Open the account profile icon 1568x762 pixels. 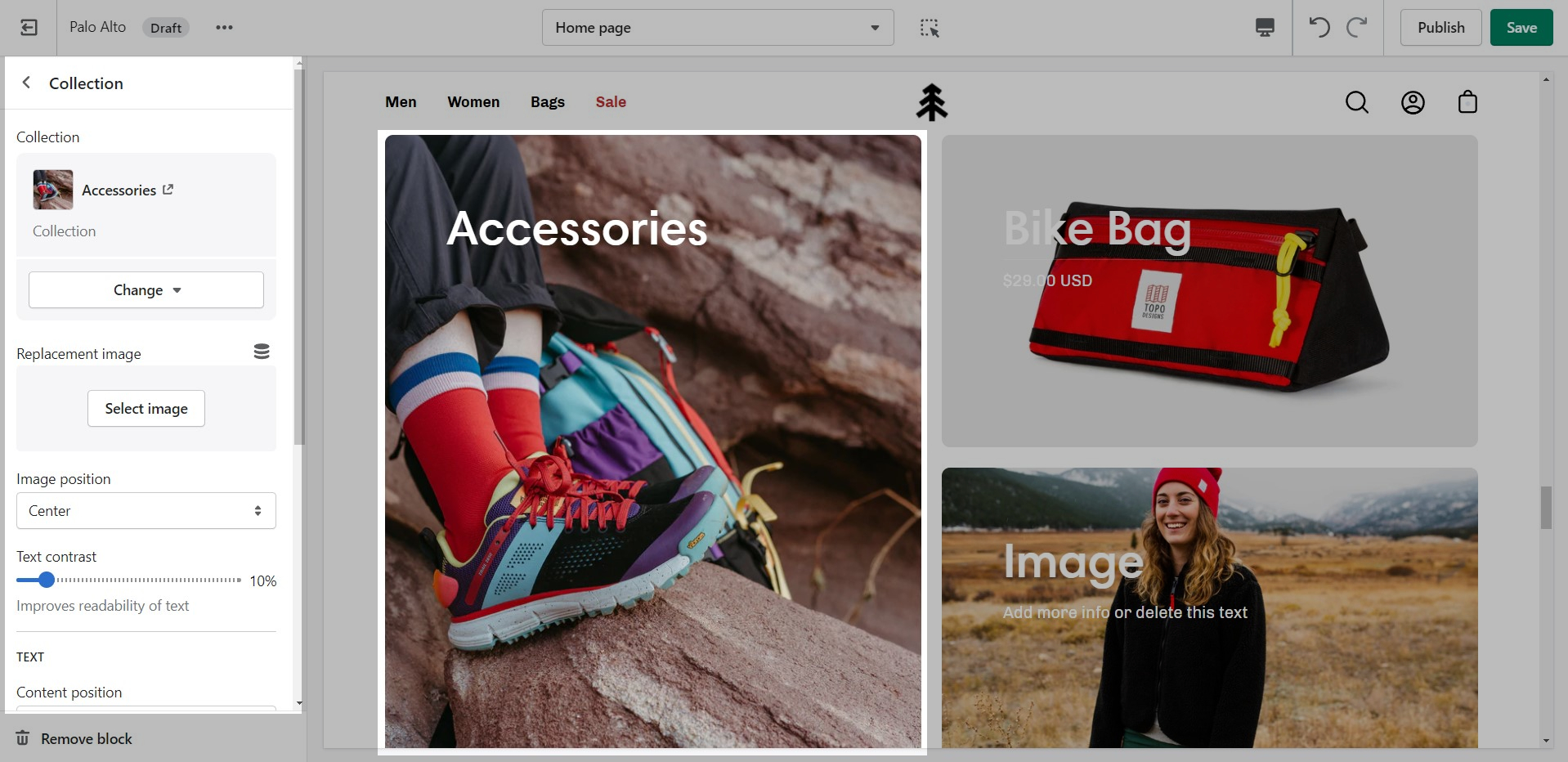click(1413, 102)
